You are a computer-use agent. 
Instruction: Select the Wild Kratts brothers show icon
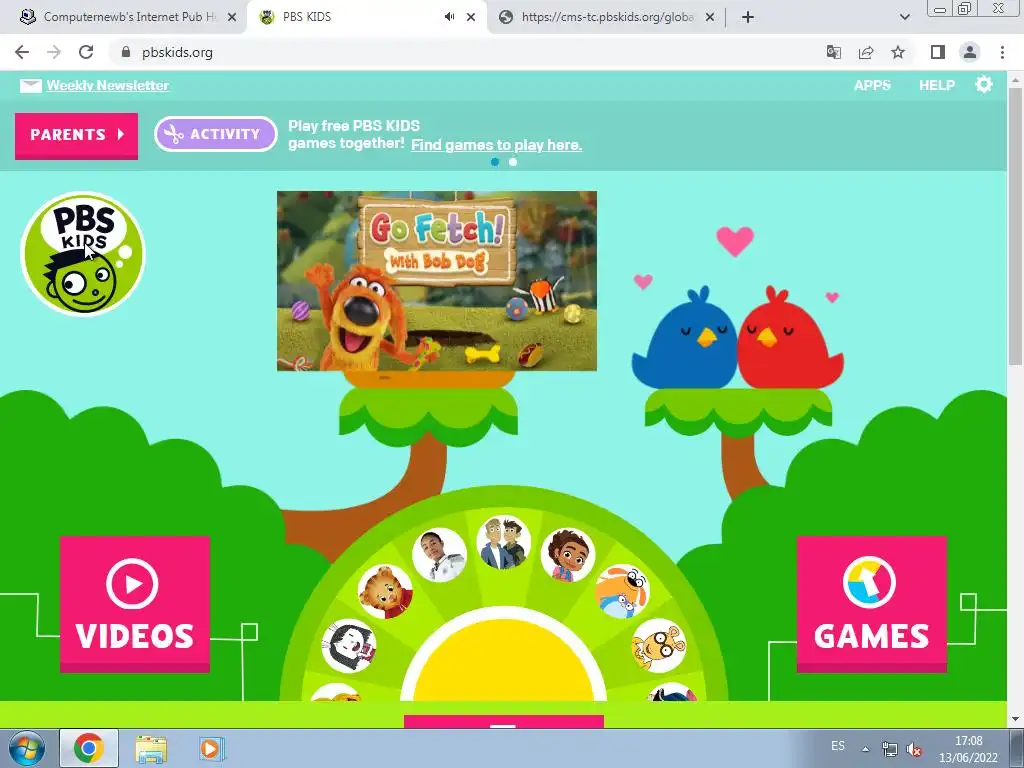(x=504, y=543)
